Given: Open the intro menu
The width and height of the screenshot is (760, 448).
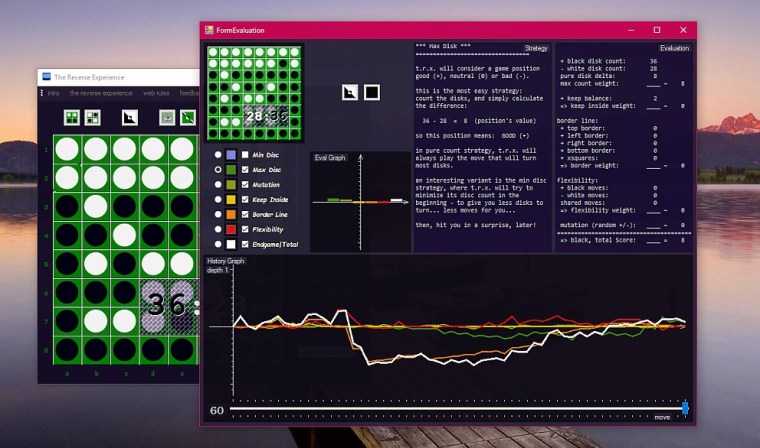Looking at the screenshot, I should tap(53, 93).
